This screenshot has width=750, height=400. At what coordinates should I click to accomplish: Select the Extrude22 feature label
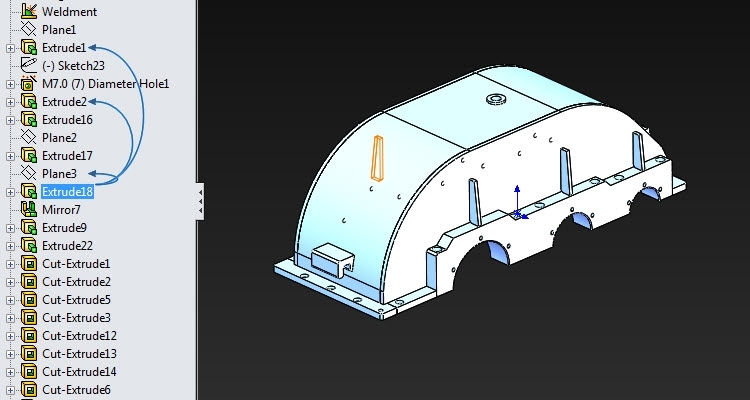point(67,246)
